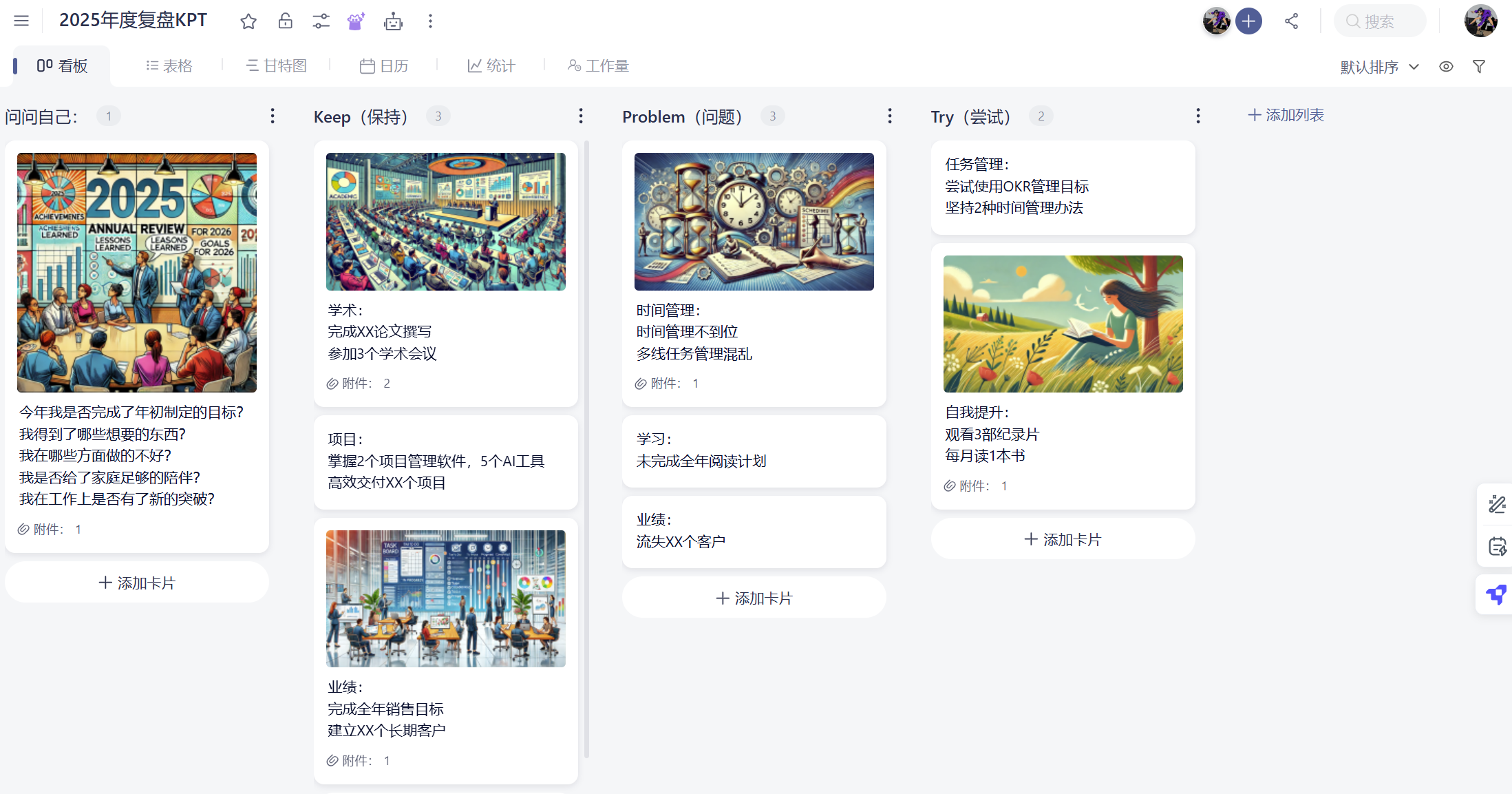
Task: Open the hamburger menu next to board title
Action: (x=21, y=21)
